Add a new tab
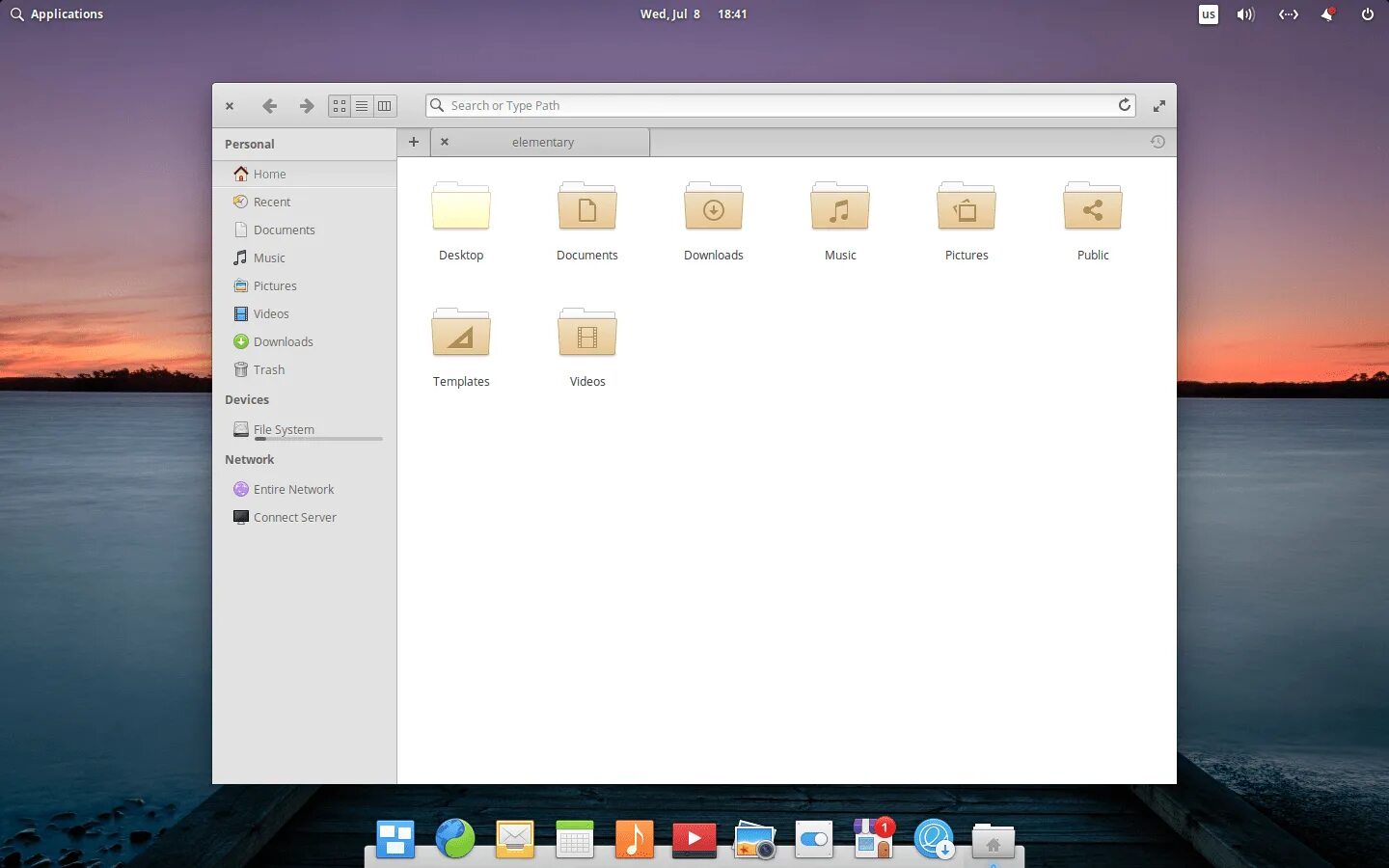The width and height of the screenshot is (1389, 868). pyautogui.click(x=414, y=142)
